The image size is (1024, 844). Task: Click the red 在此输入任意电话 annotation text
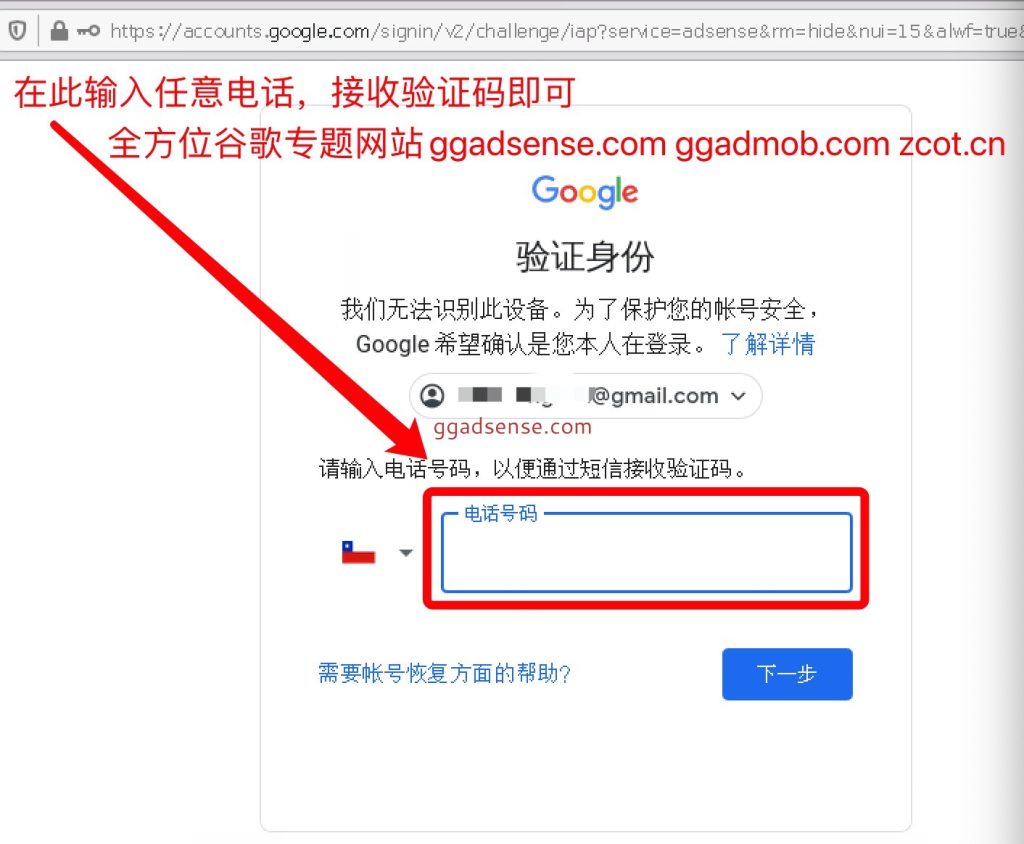(x=294, y=91)
